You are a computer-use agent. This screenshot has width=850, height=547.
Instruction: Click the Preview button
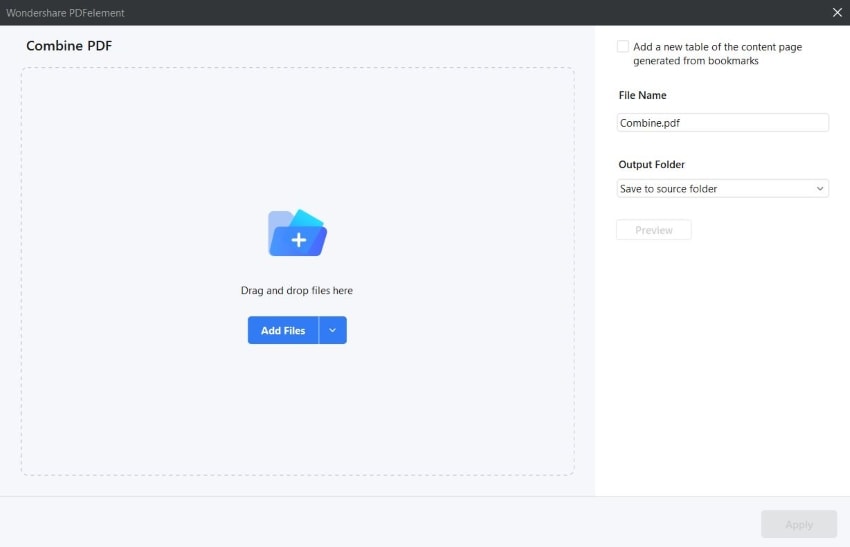pos(654,230)
